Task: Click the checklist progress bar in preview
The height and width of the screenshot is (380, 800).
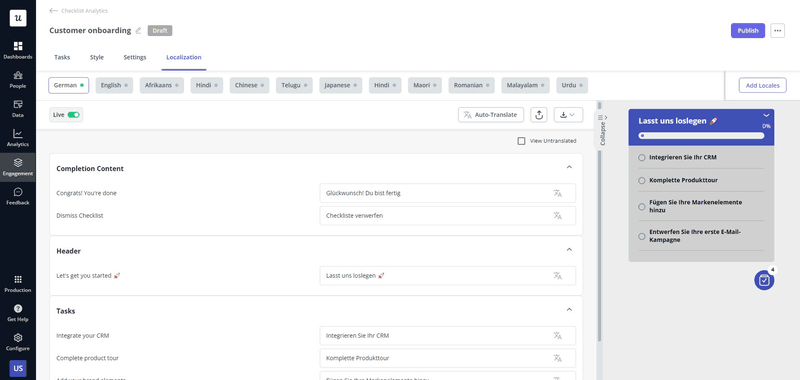Action: 702,136
